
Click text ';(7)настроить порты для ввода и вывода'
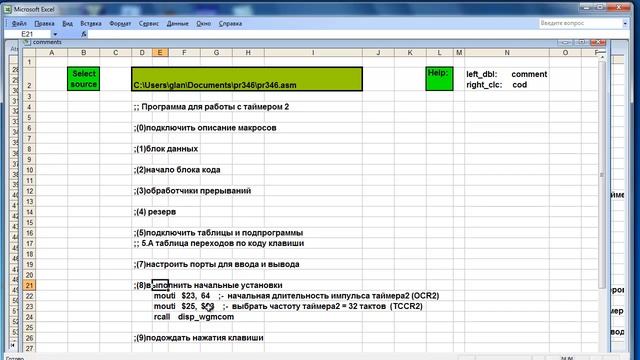(x=216, y=264)
